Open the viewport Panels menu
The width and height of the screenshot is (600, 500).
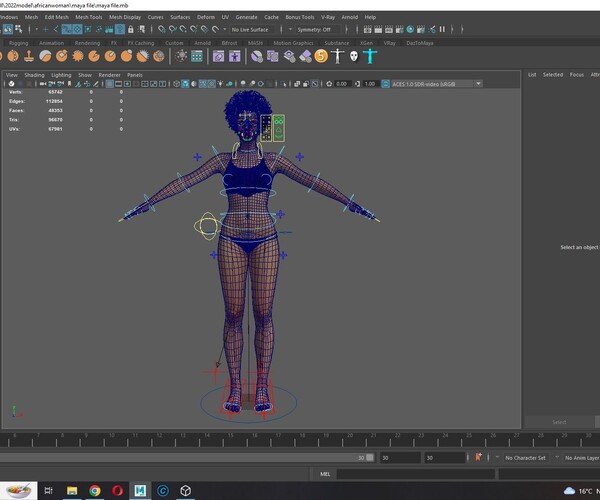click(x=135, y=75)
